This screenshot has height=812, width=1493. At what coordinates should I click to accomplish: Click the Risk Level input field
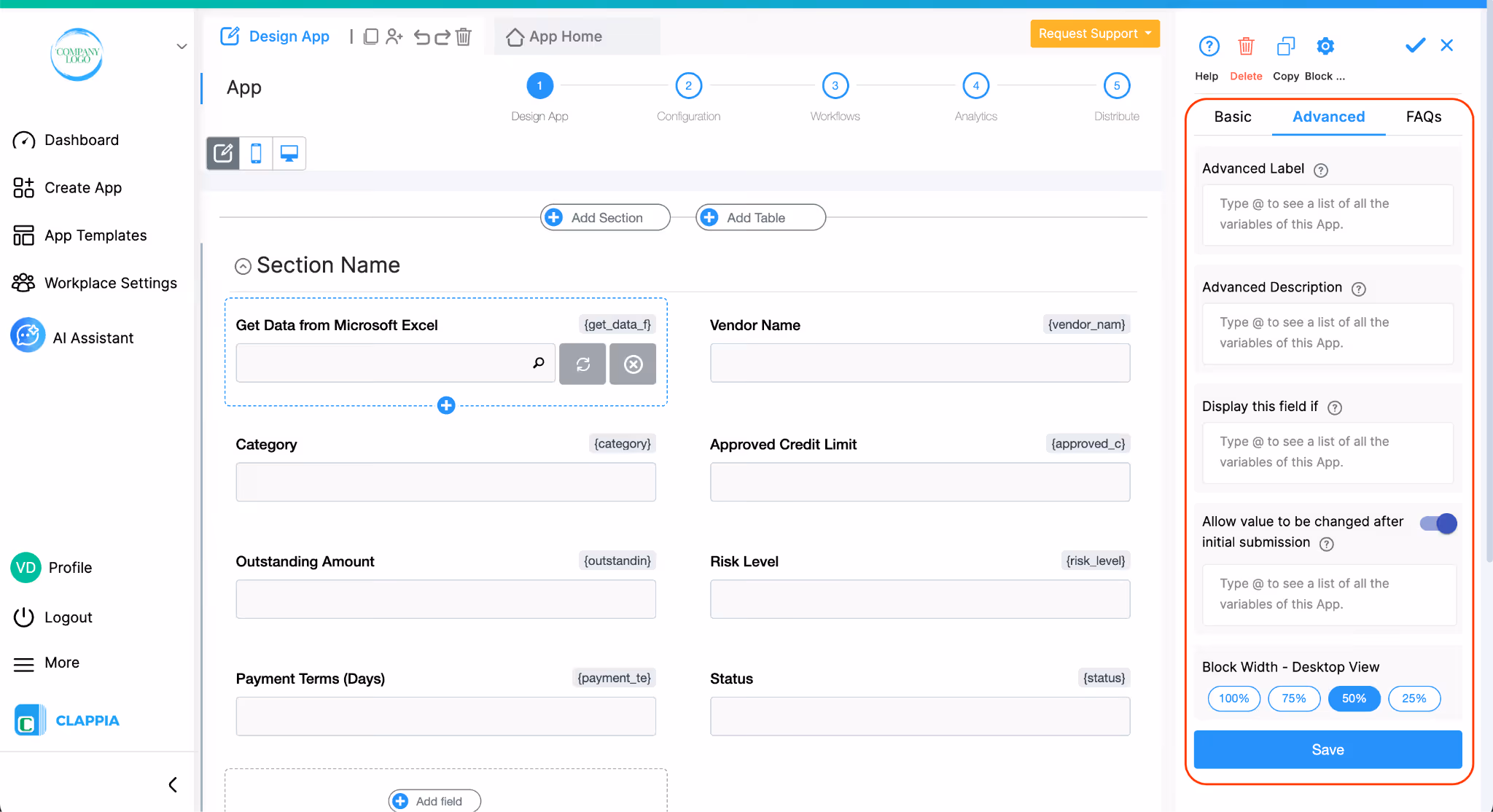click(920, 599)
